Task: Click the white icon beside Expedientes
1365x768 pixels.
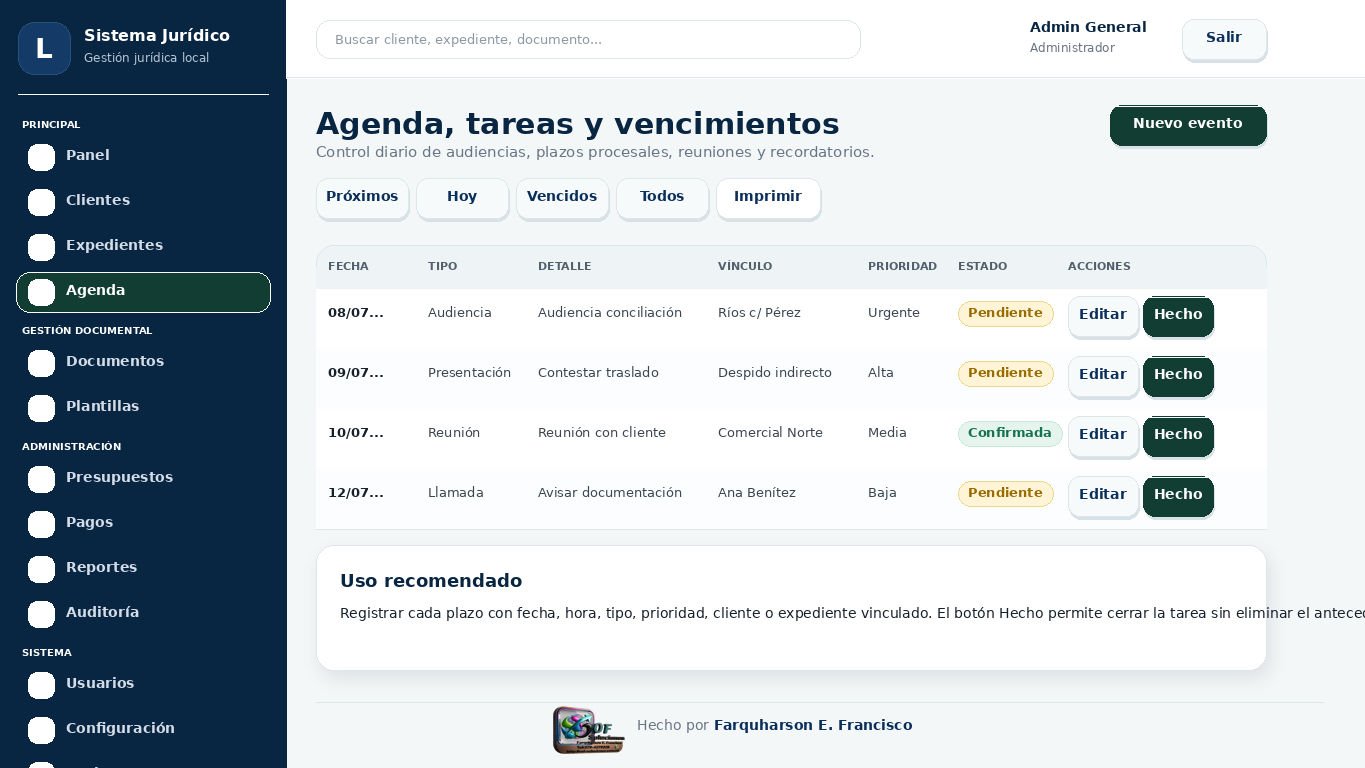Action: [x=41, y=247]
